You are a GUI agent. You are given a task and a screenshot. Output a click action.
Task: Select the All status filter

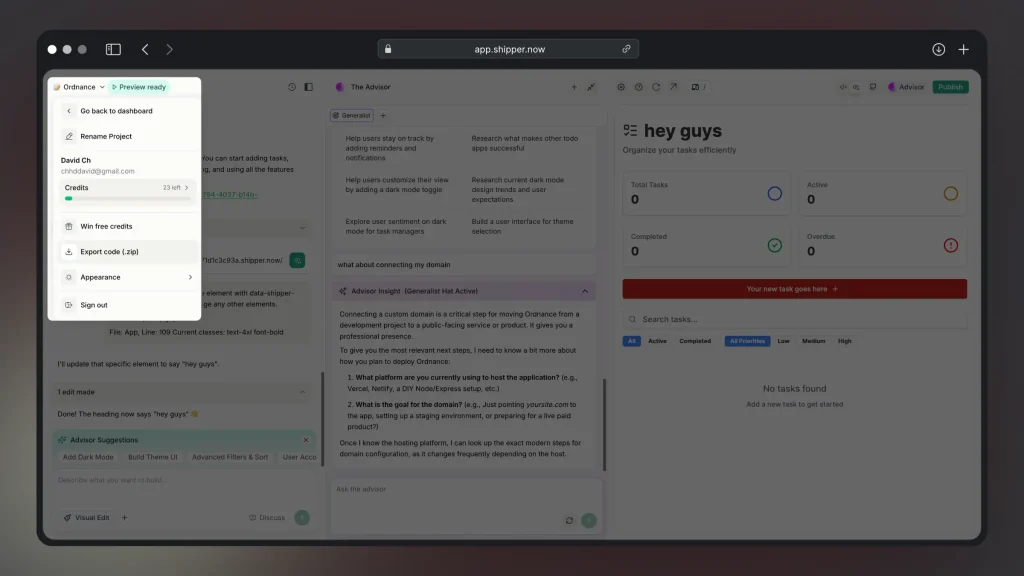pyautogui.click(x=632, y=341)
